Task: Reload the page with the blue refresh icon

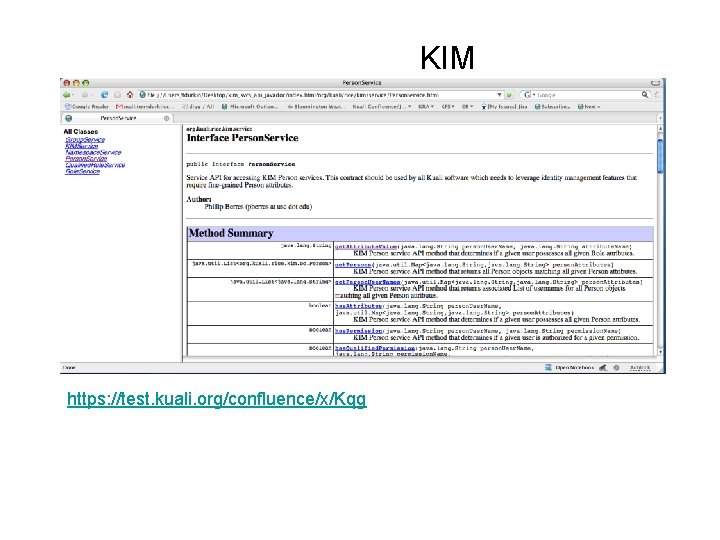Action: point(104,95)
